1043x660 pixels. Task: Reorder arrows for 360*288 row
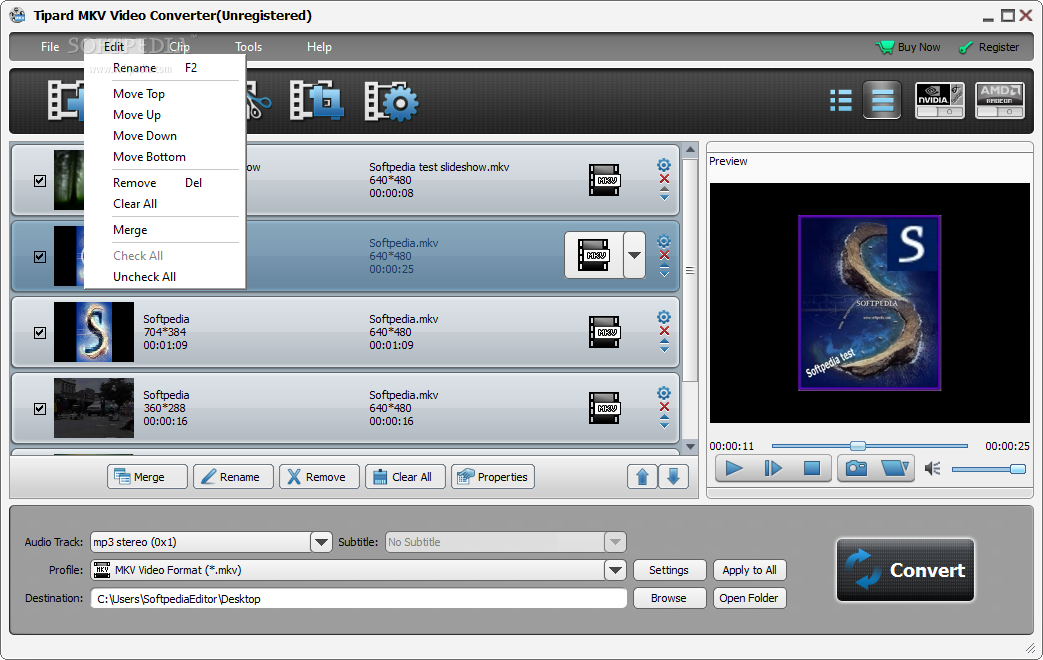point(664,421)
